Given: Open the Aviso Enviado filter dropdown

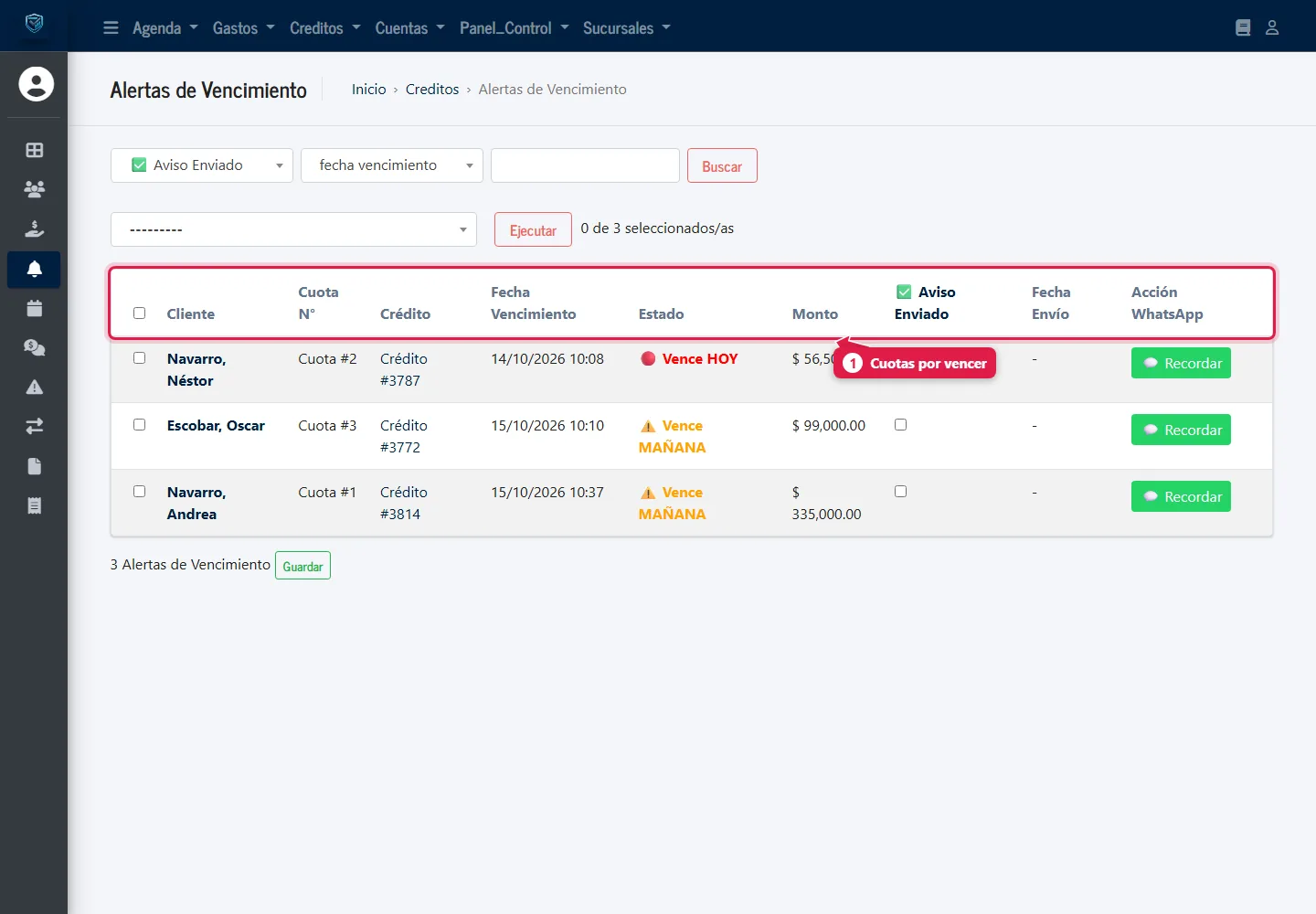Looking at the screenshot, I should pos(202,165).
